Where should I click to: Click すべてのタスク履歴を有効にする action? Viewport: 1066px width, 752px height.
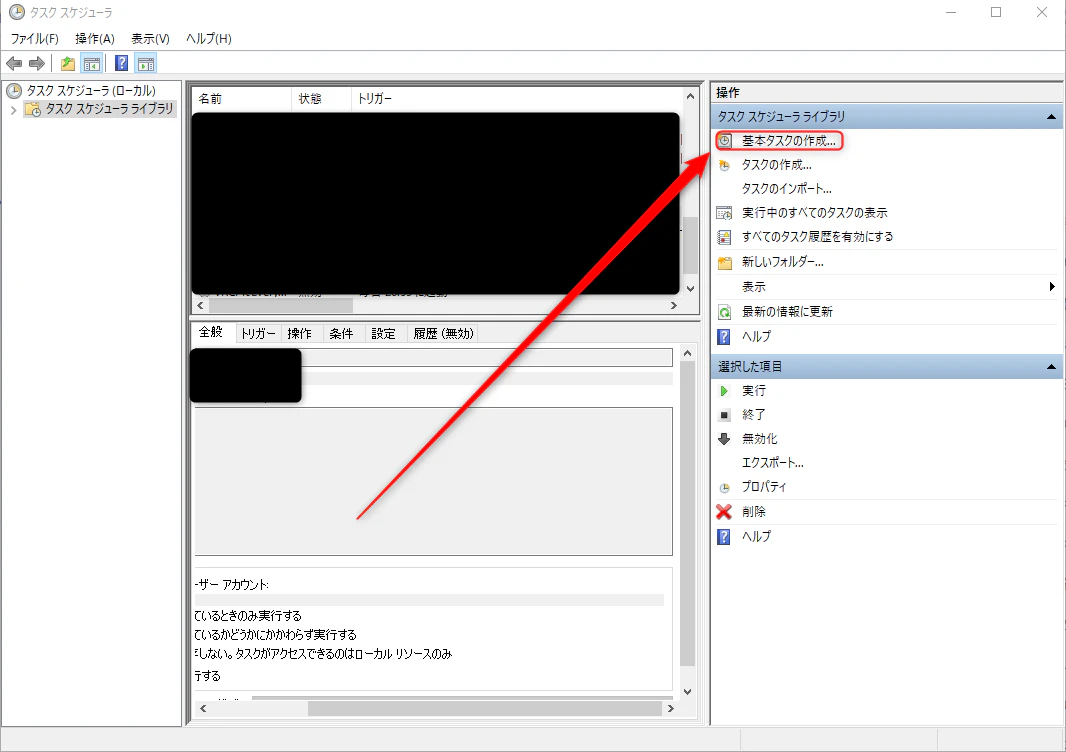point(817,237)
